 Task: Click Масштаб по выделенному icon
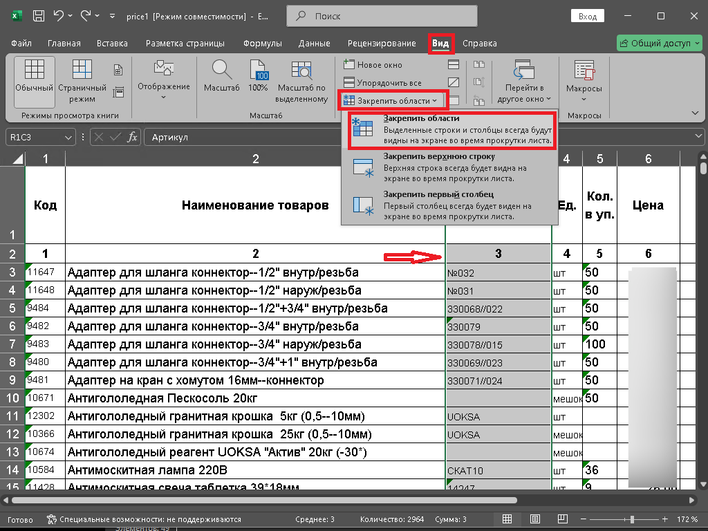tap(301, 82)
